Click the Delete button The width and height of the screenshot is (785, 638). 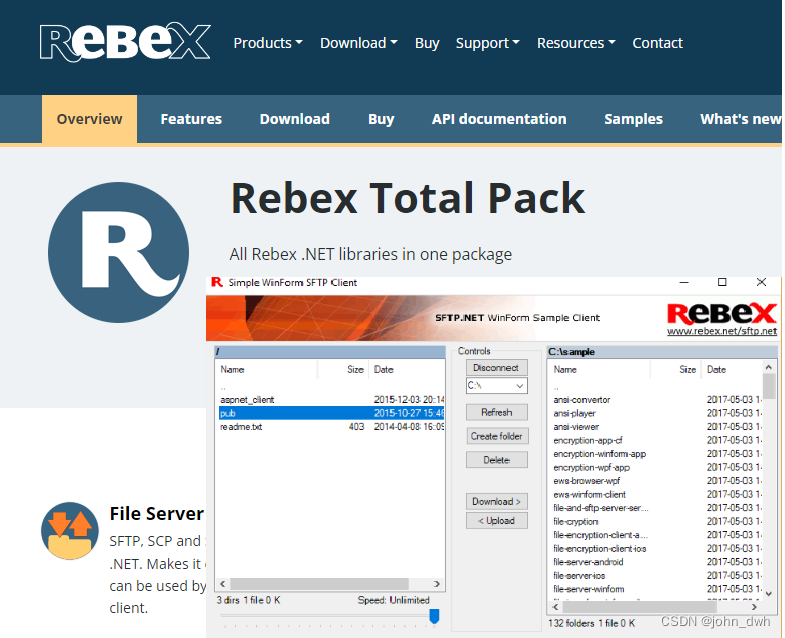pyautogui.click(x=496, y=460)
